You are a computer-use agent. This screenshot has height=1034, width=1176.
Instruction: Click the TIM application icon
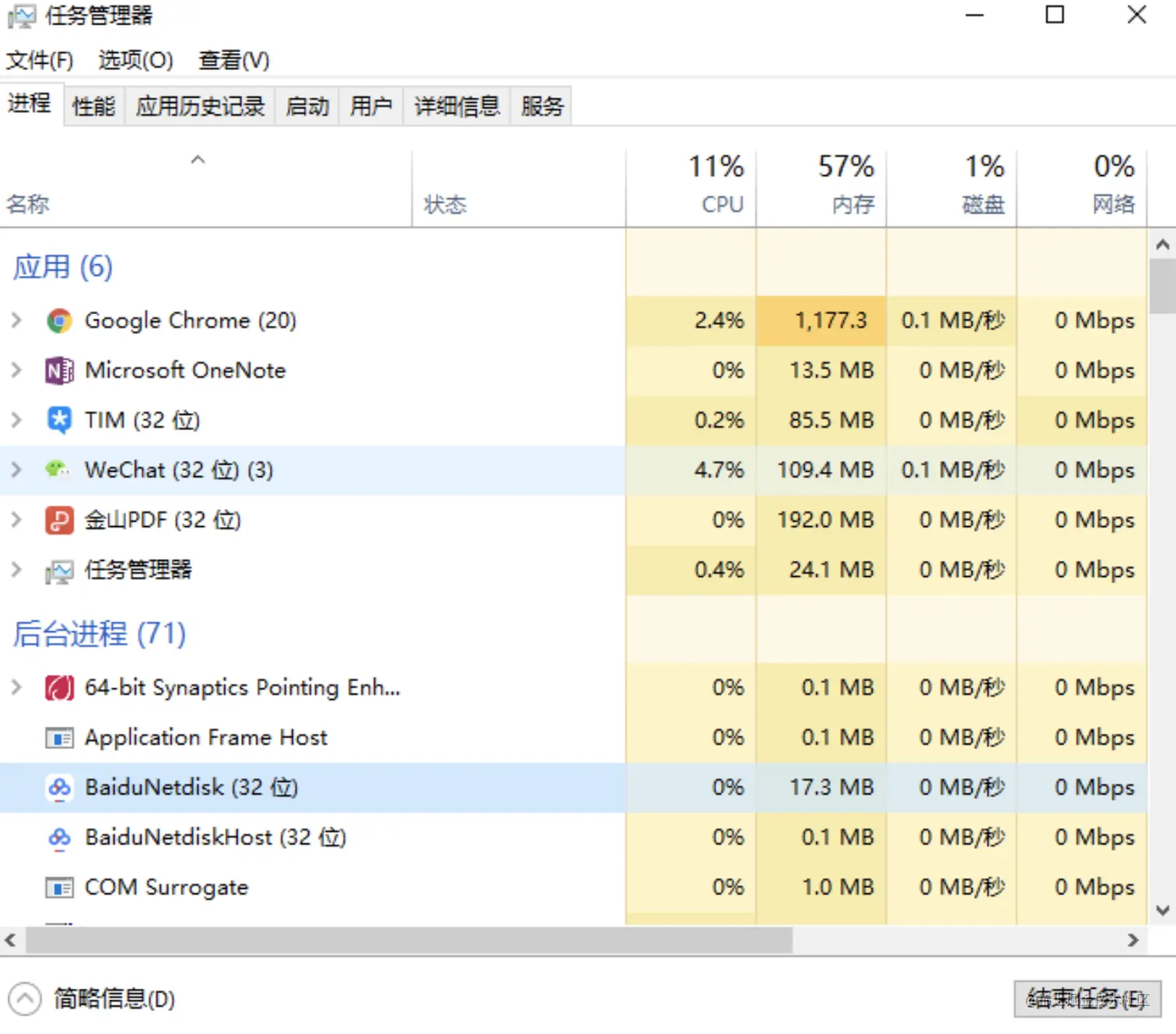coord(59,420)
